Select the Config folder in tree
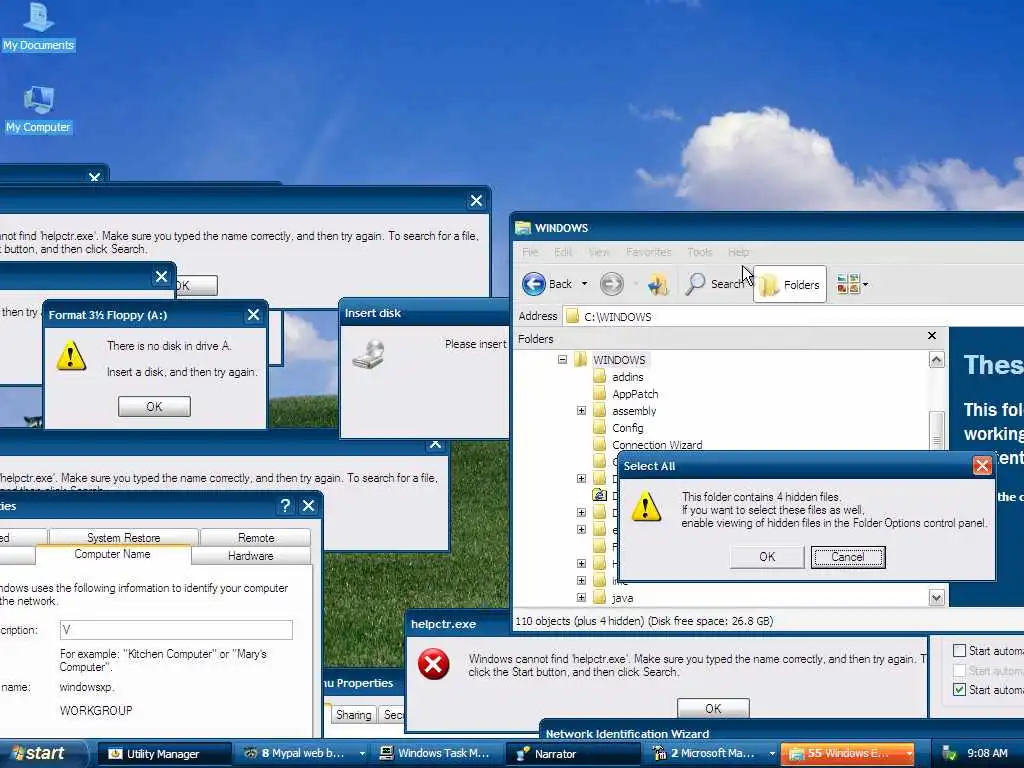 628,428
